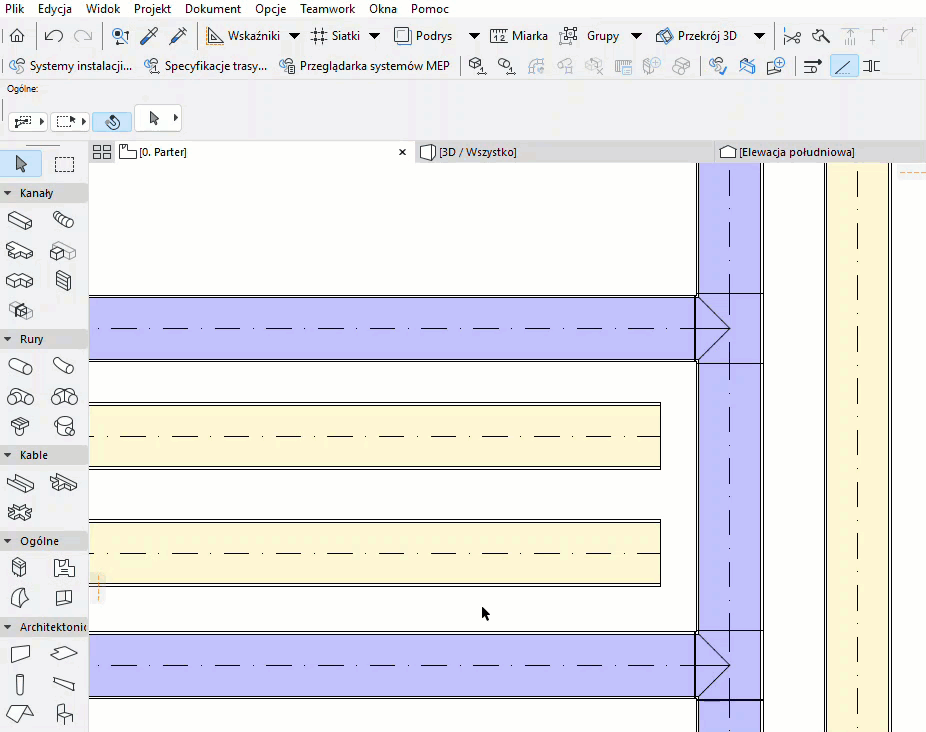Viewport: 926px width, 732px height.
Task: Toggle the highlighted line routing option
Action: coord(844,66)
